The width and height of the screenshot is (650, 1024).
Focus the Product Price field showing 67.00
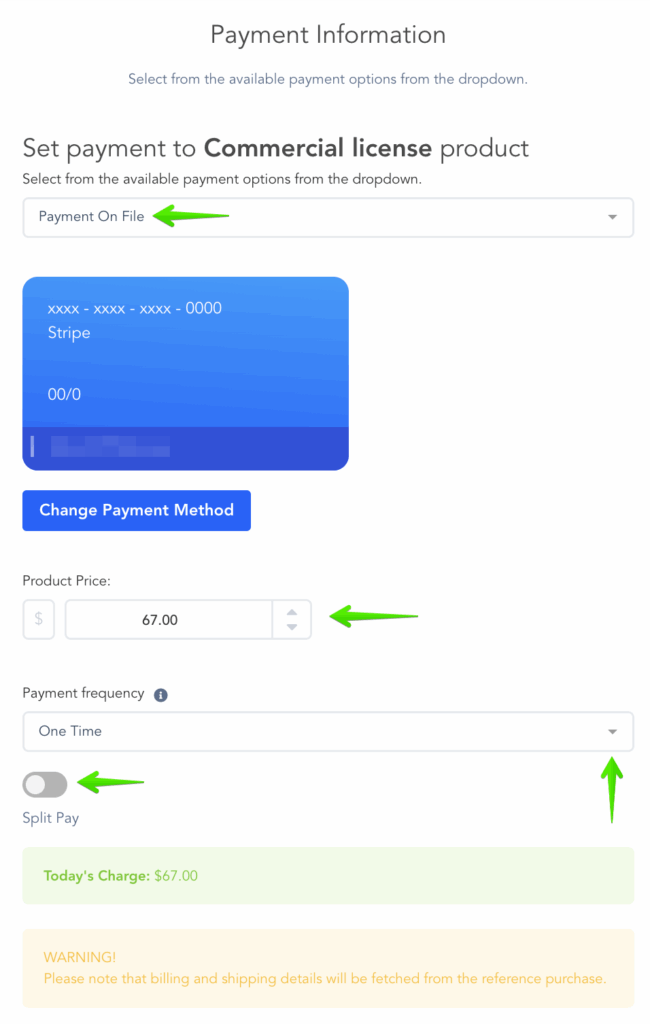(x=169, y=619)
